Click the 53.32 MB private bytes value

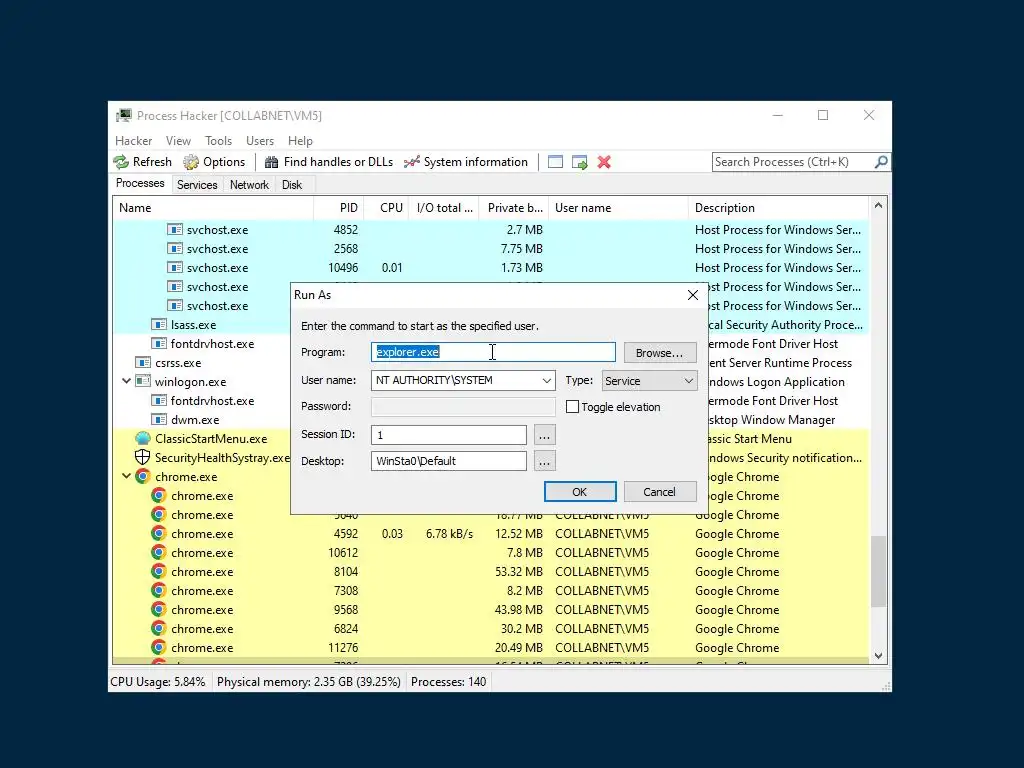[x=519, y=571]
